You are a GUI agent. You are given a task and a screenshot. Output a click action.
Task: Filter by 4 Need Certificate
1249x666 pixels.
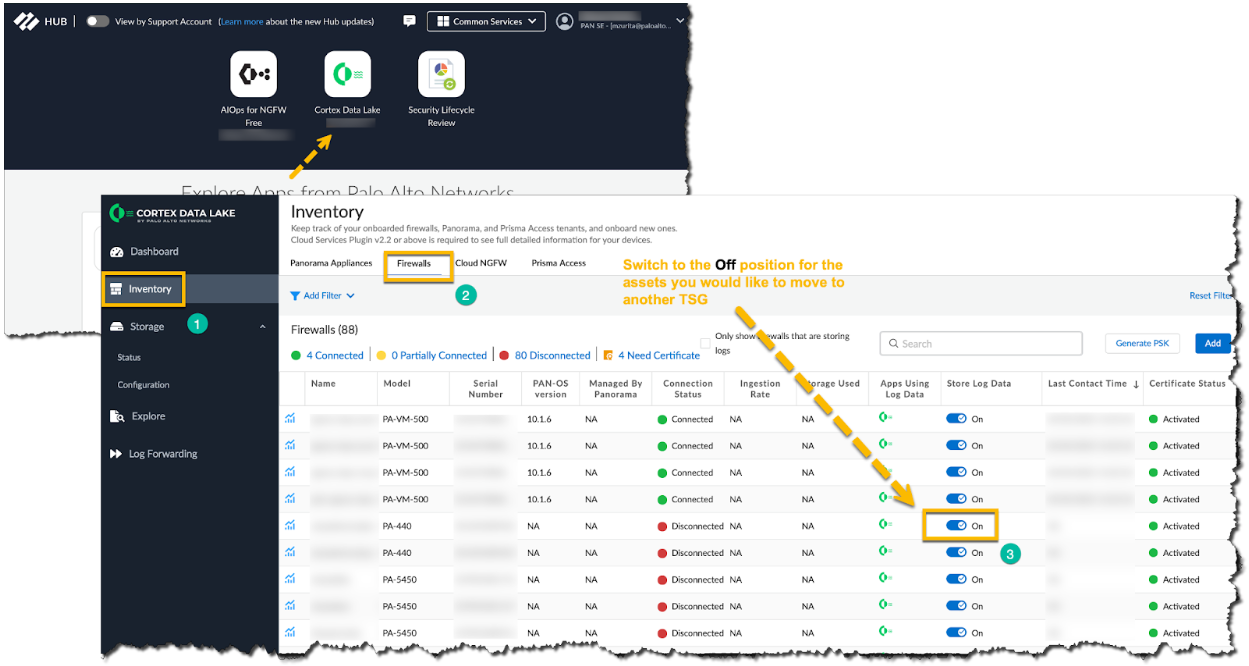coord(652,355)
